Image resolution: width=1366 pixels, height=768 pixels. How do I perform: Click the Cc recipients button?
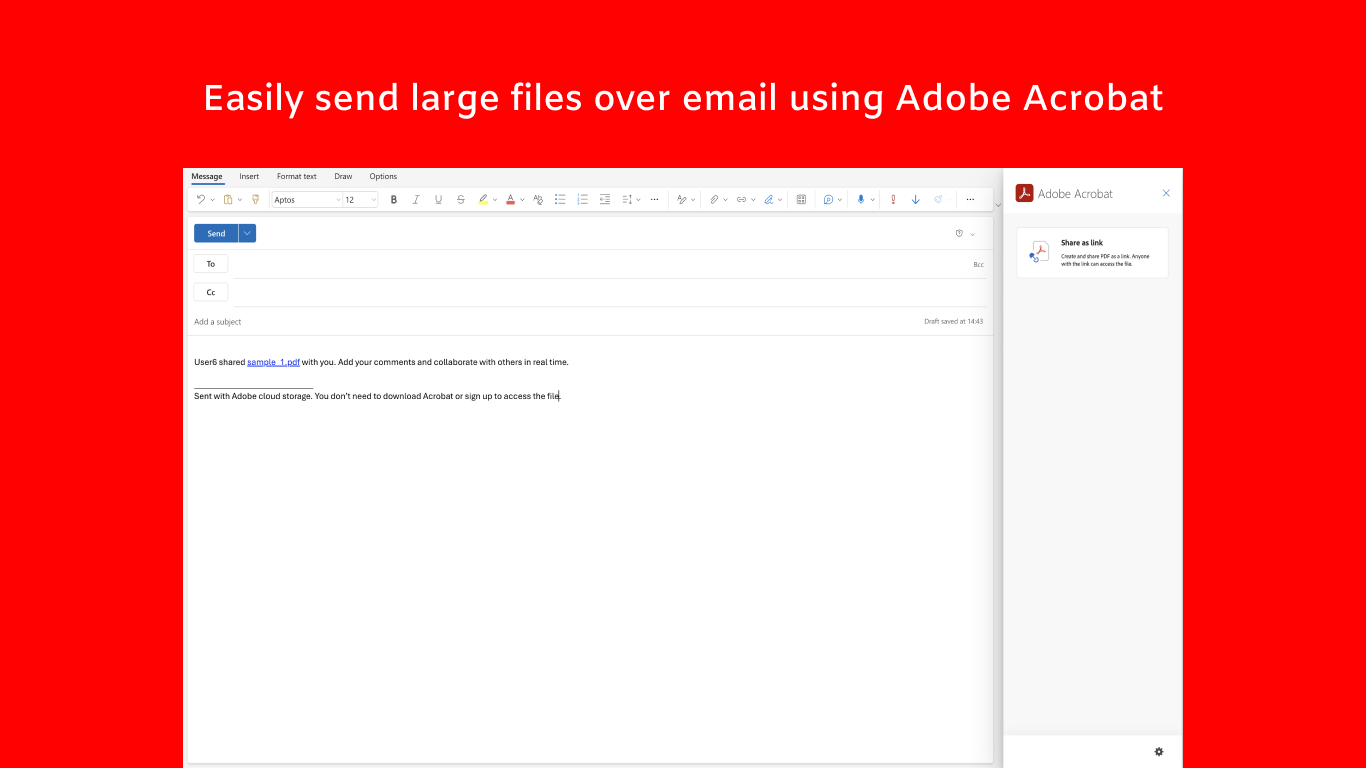click(211, 292)
